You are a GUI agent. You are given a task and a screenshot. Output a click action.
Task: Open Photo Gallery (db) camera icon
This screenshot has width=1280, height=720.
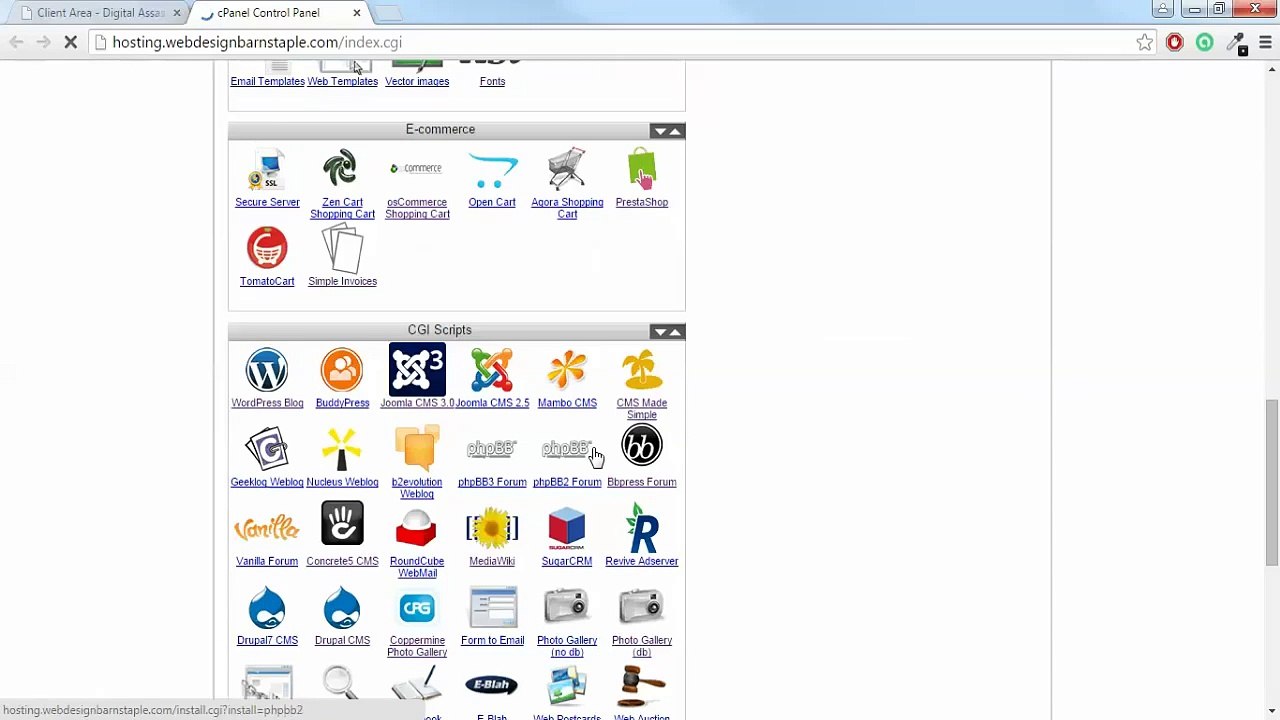click(642, 607)
